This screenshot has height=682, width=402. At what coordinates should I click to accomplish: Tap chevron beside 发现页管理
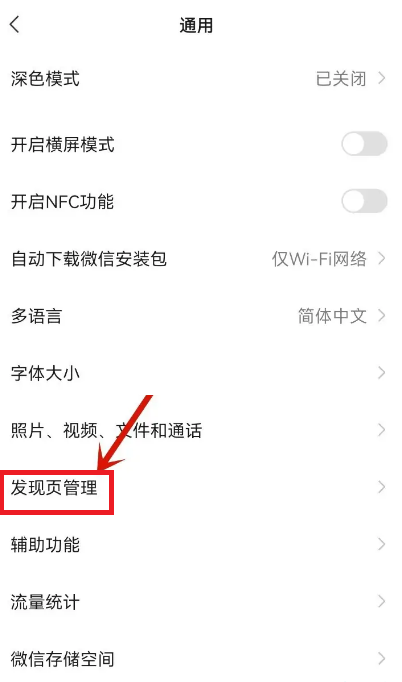(x=382, y=487)
